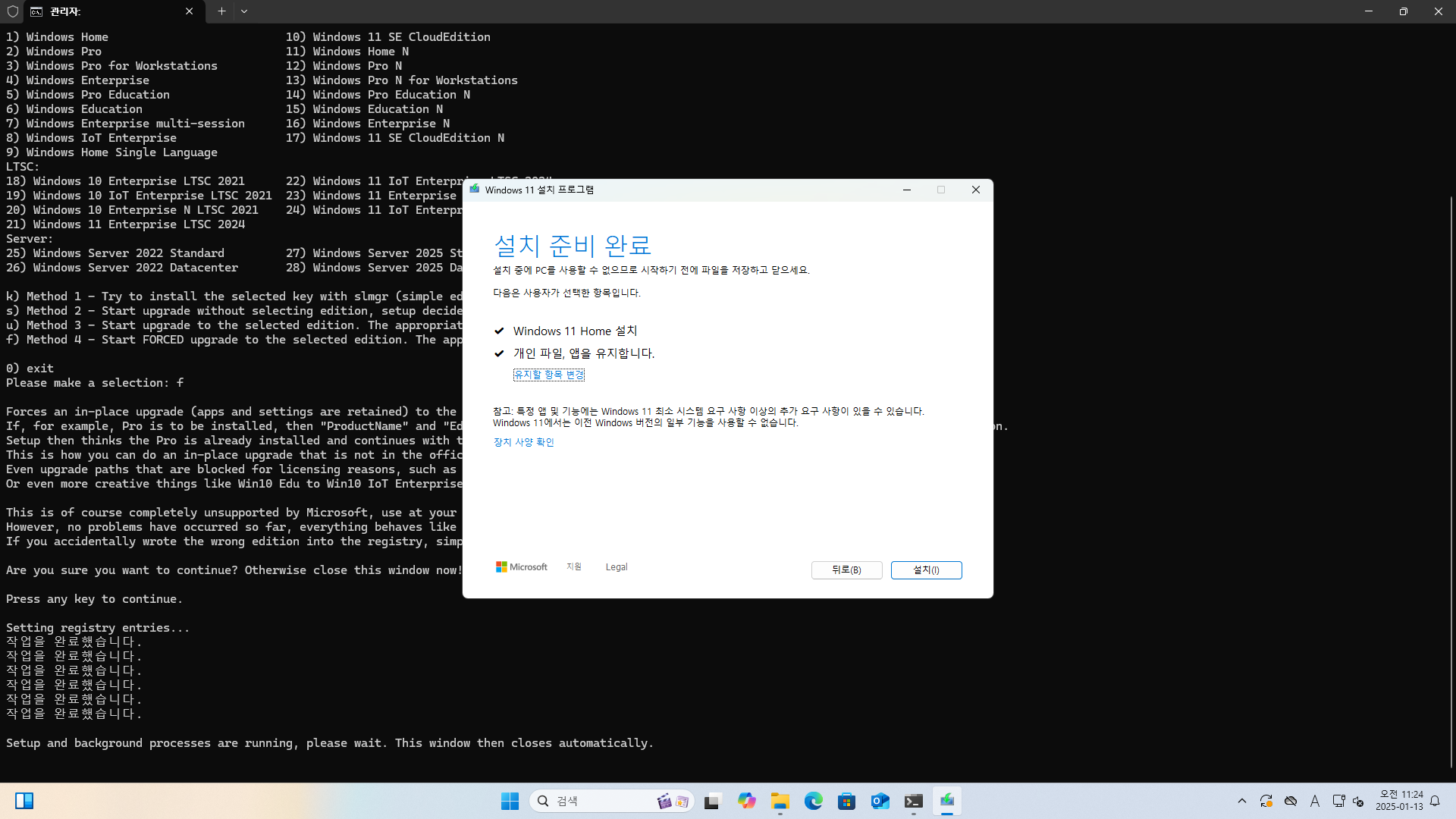Expand hidden system tray icons chevron
Viewport: 1456px width, 819px height.
(x=1241, y=801)
